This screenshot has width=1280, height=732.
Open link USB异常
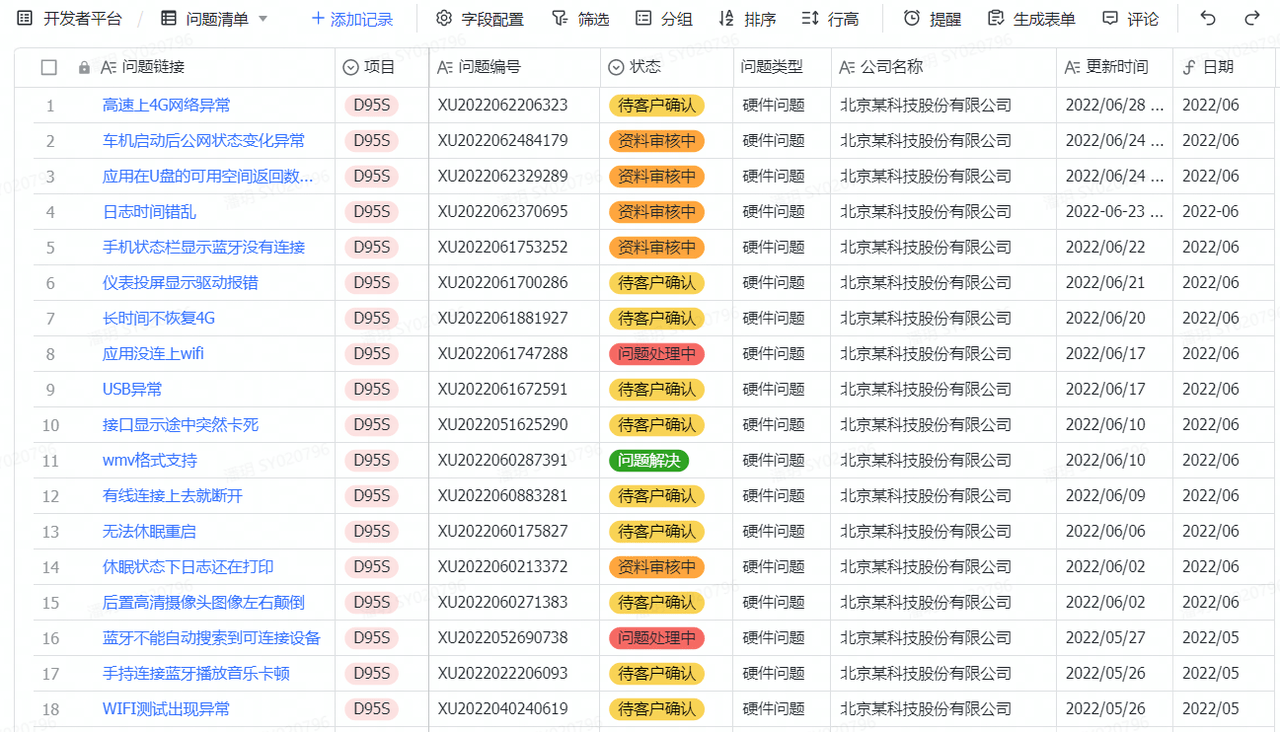coord(132,389)
